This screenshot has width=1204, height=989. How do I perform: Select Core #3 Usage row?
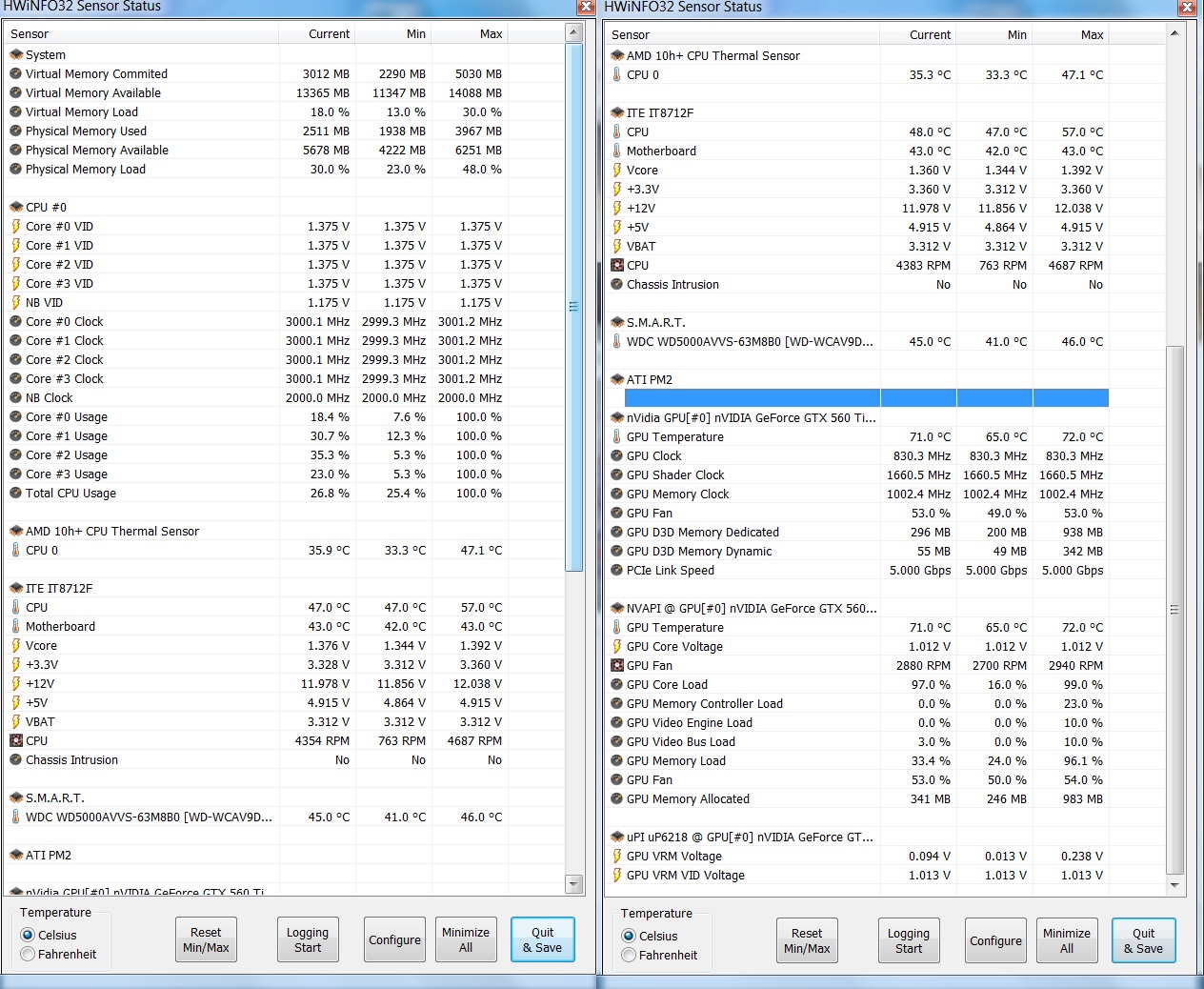click(x=256, y=474)
